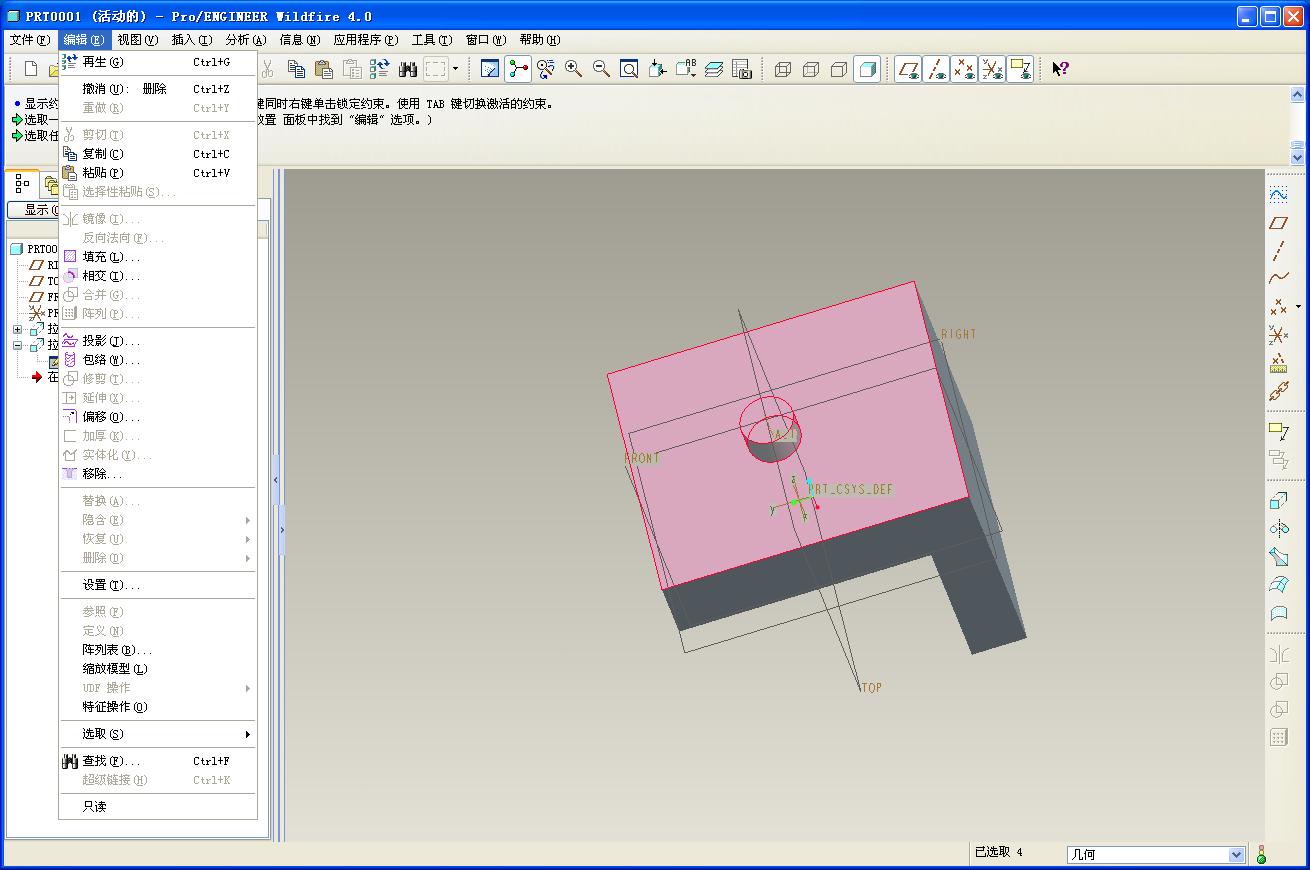Choose 特征操作 in the Edit menu
Image resolution: width=1310 pixels, height=870 pixels.
pos(158,707)
